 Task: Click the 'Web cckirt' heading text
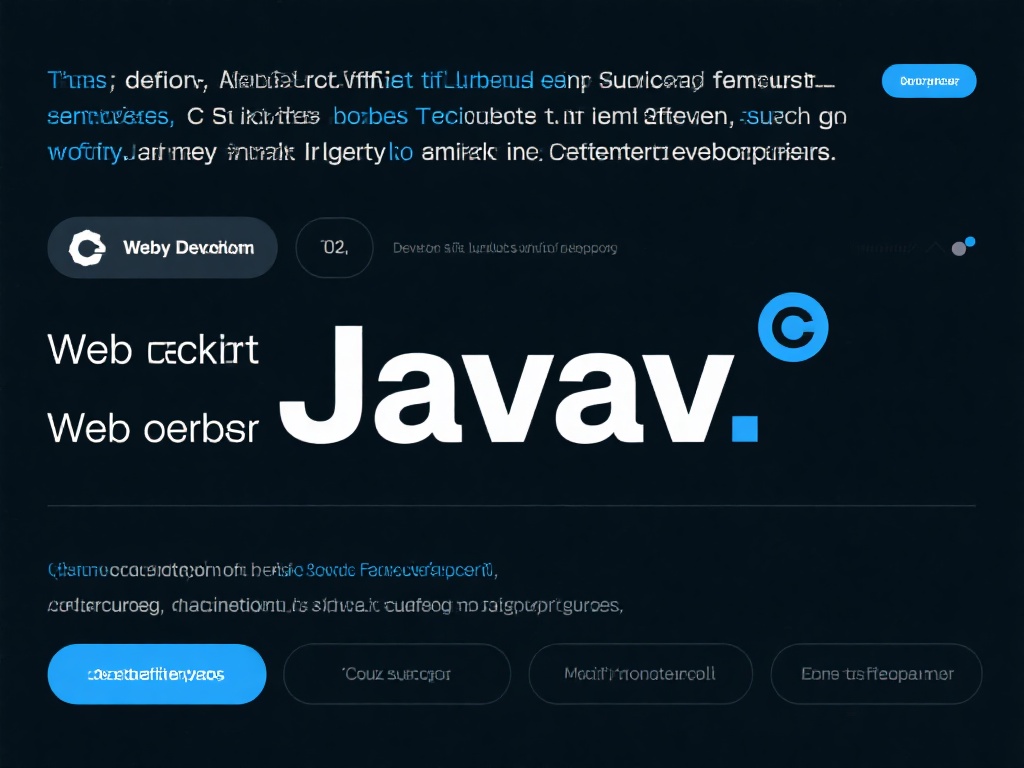tap(153, 350)
